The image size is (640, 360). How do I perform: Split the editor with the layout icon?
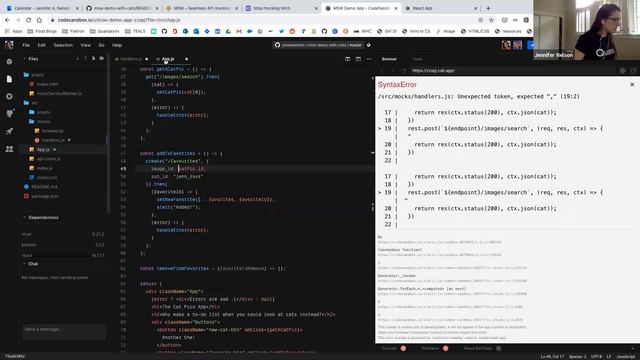tap(347, 59)
